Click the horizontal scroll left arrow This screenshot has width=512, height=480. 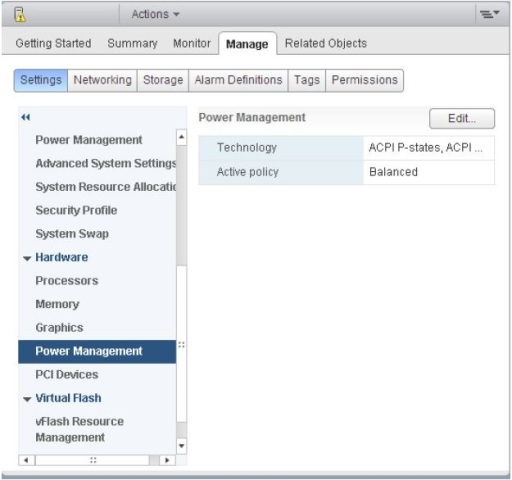tap(26, 460)
